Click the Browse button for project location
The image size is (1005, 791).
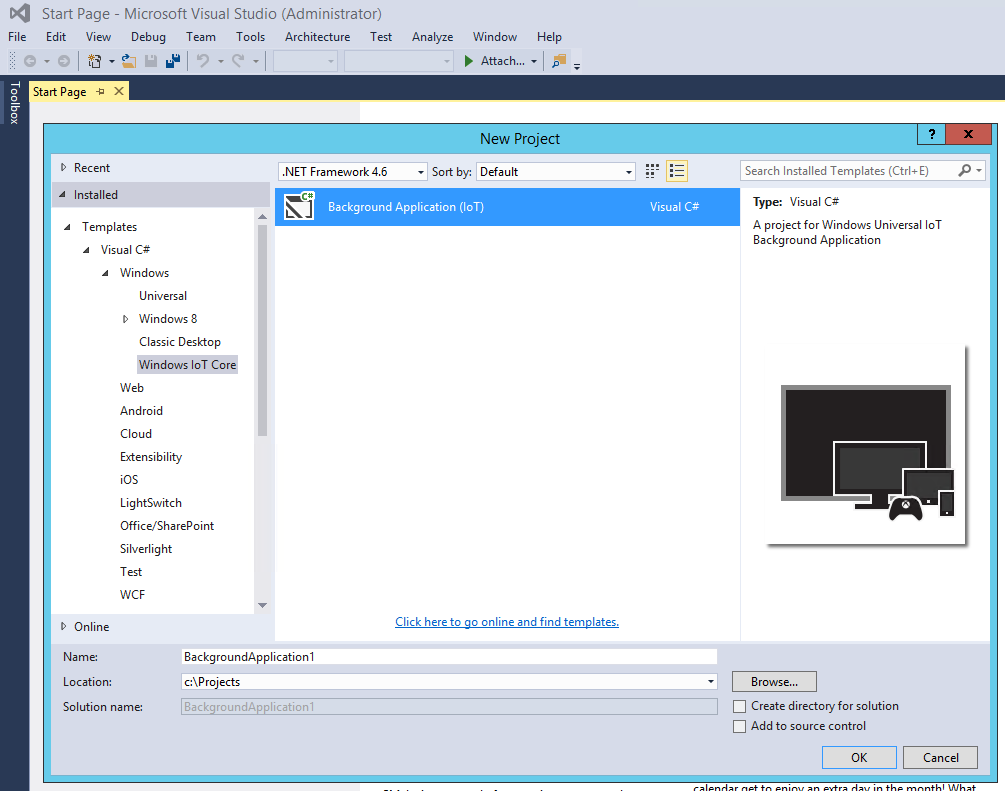click(773, 681)
